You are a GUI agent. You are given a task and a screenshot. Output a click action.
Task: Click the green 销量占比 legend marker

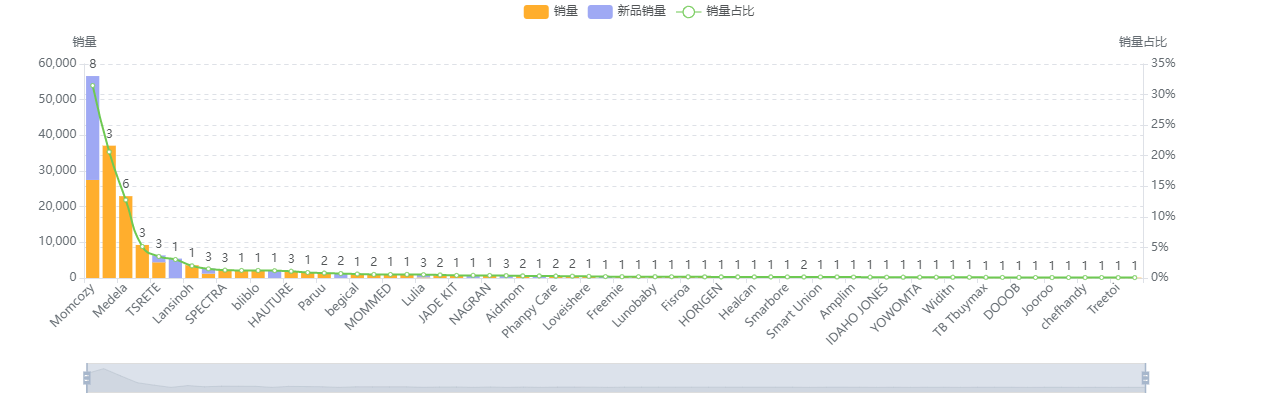click(688, 11)
